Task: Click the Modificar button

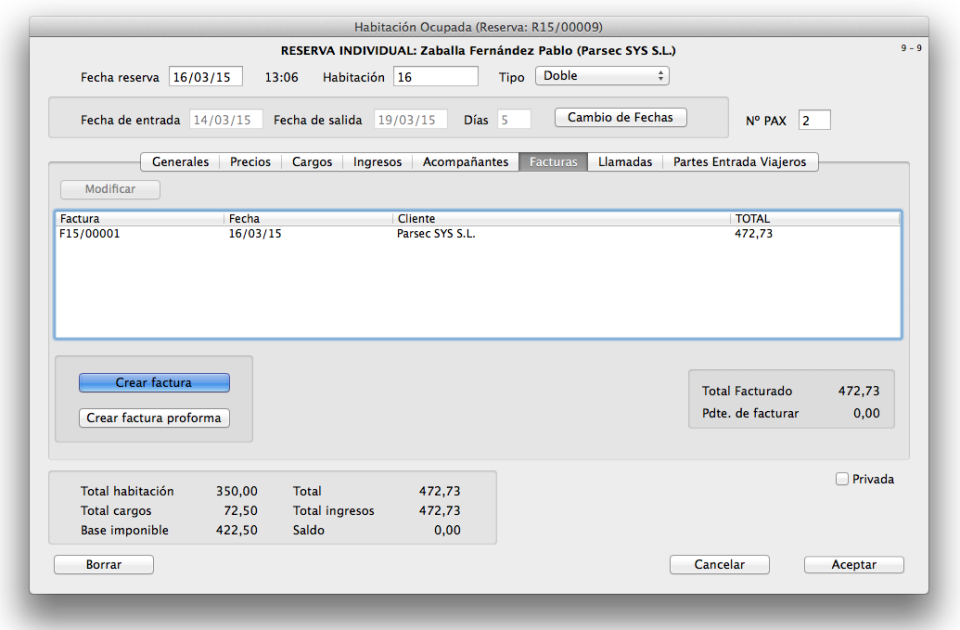Action: 110,189
